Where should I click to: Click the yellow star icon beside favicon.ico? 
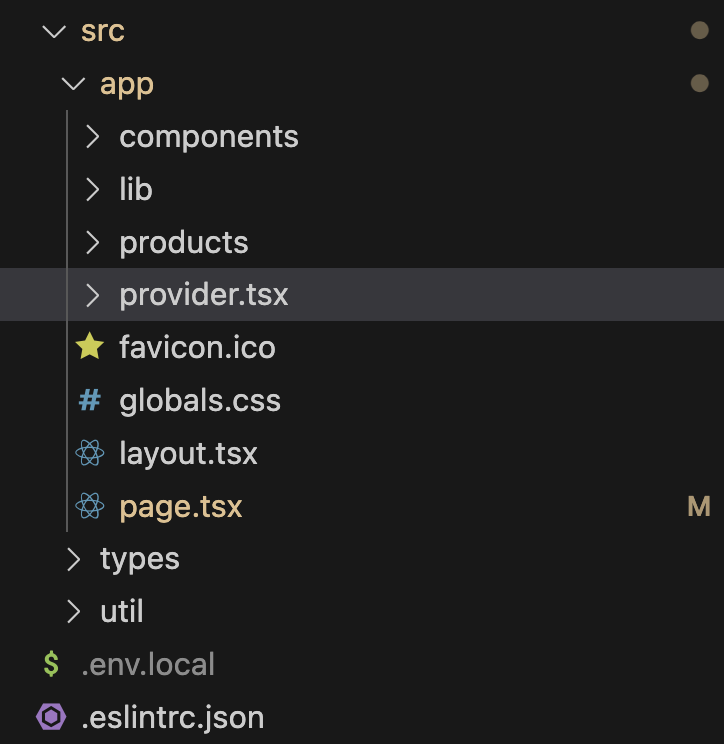point(90,348)
